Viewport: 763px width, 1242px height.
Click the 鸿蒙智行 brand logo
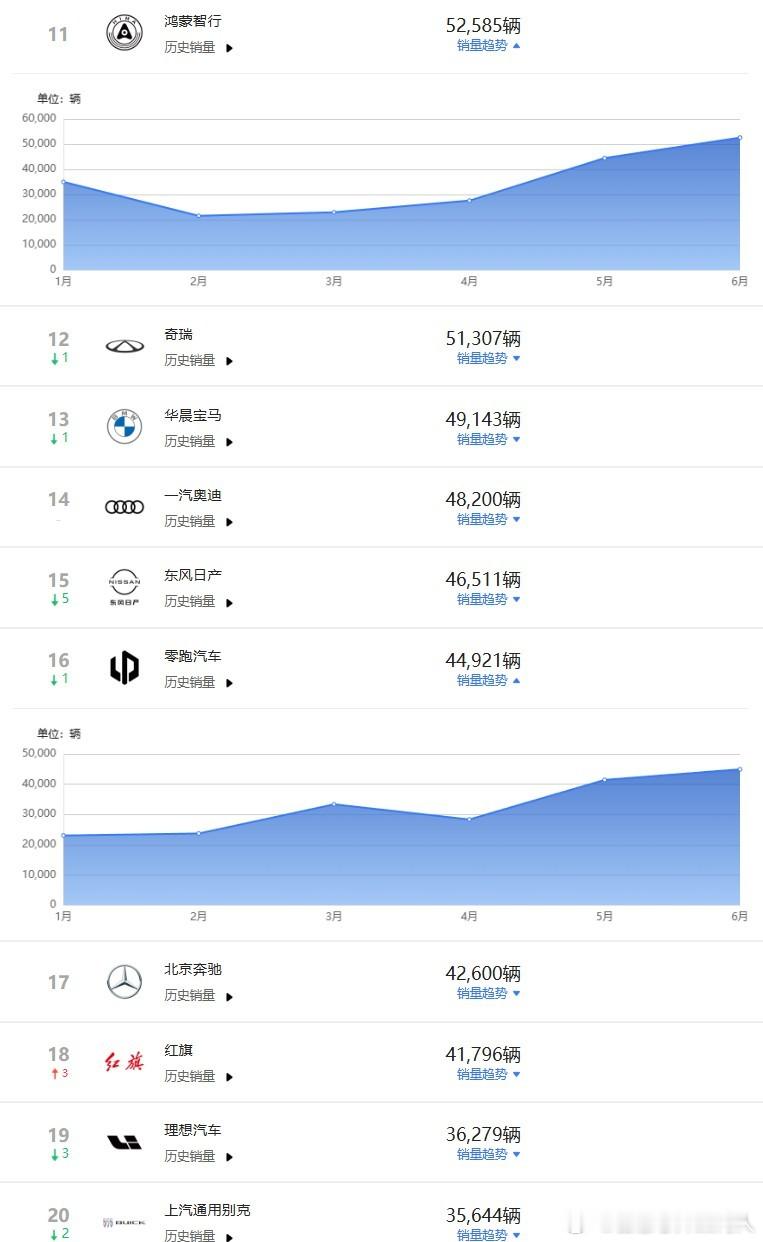(x=124, y=33)
